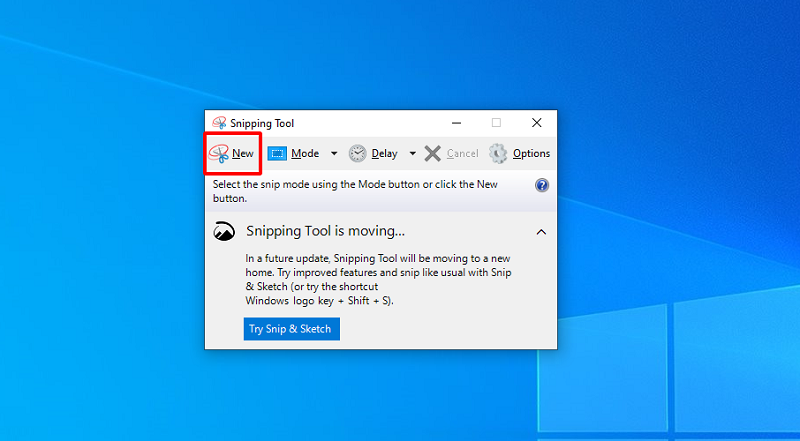Open the Mode dropdown arrow
This screenshot has width=800, height=441.
coord(334,154)
